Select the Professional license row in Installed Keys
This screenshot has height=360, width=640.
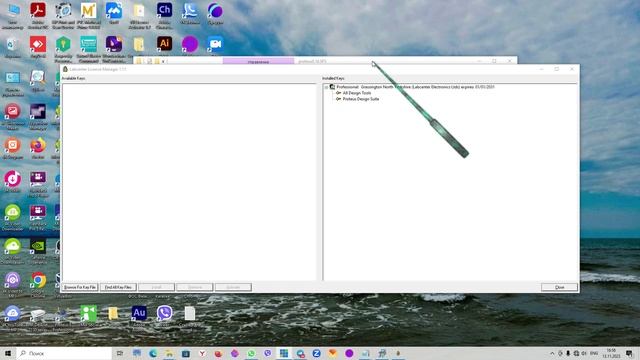pyautogui.click(x=416, y=87)
